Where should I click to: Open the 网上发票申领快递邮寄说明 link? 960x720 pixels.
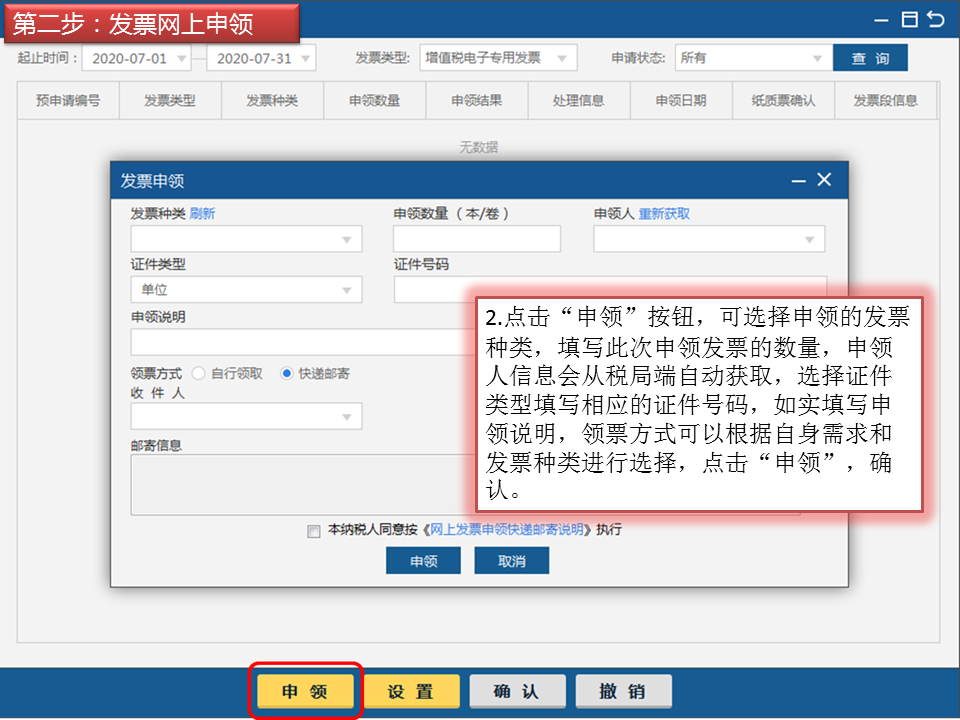pyautogui.click(x=507, y=530)
